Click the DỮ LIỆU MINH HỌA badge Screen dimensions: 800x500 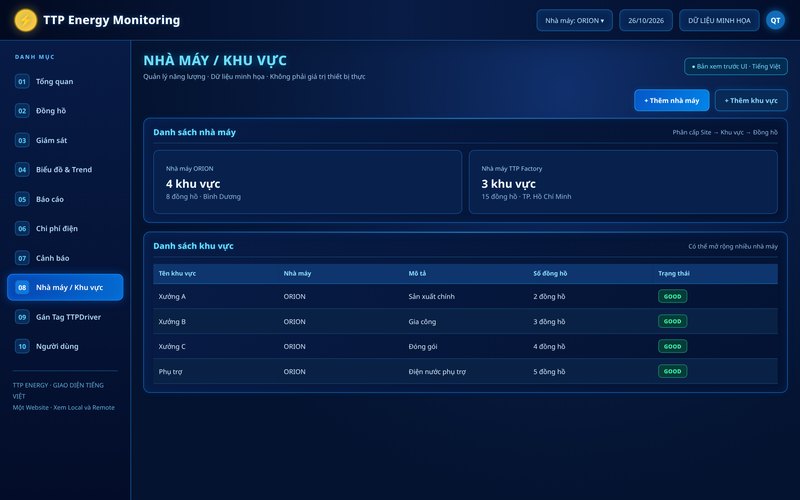(x=719, y=20)
